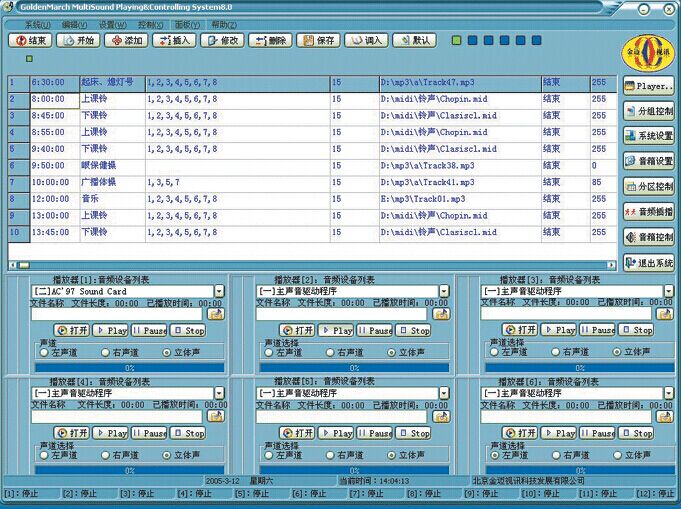Click the 调入 (Load) toolbar button
Screen dimensions: 681x509
pos(366,40)
